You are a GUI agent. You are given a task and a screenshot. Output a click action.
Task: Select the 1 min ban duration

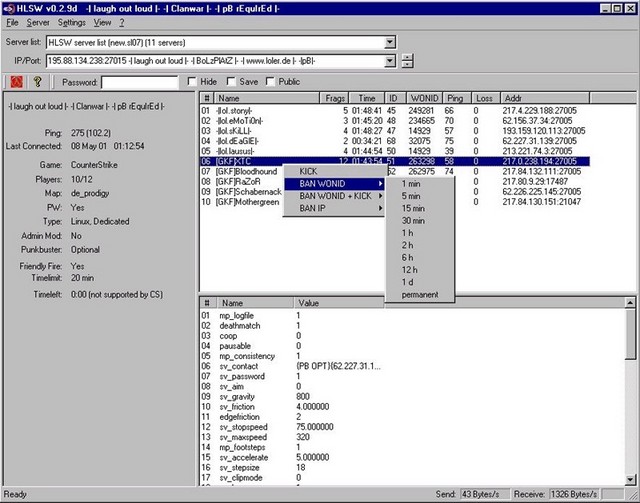420,184
